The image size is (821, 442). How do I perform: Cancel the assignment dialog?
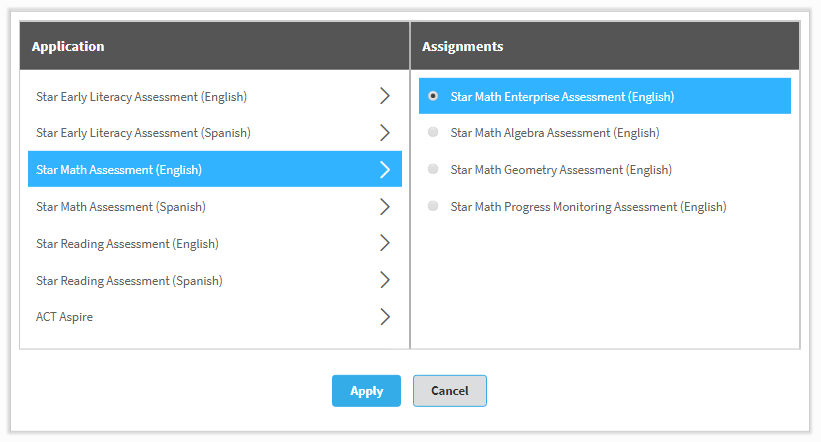pos(450,391)
